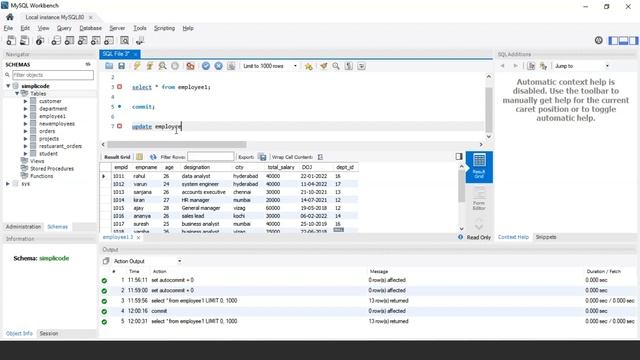The image size is (640, 360).
Task: Open the Jump to dropdown
Action: (582, 66)
